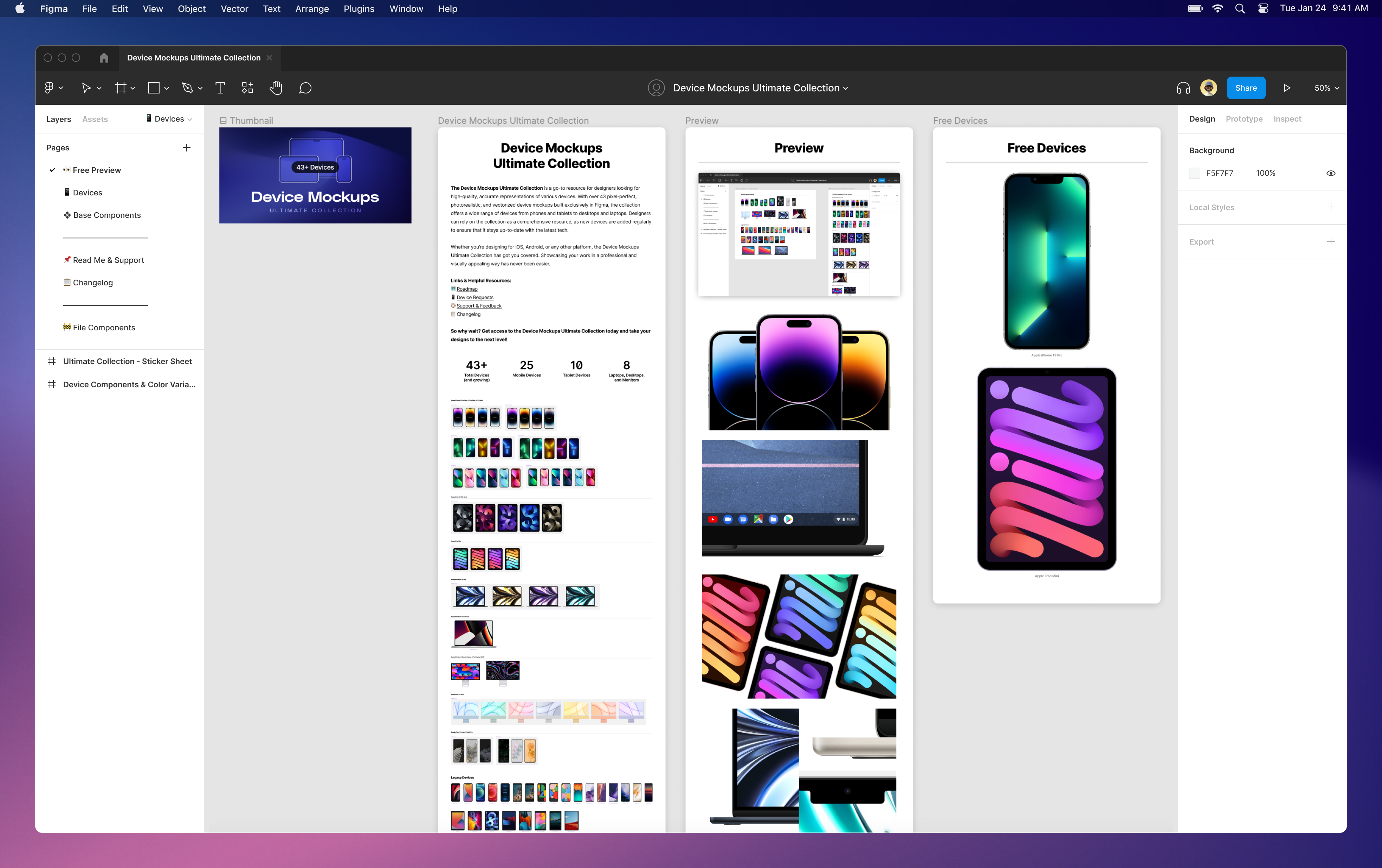
Task: Open the Changelog link in canvas
Action: [468, 315]
